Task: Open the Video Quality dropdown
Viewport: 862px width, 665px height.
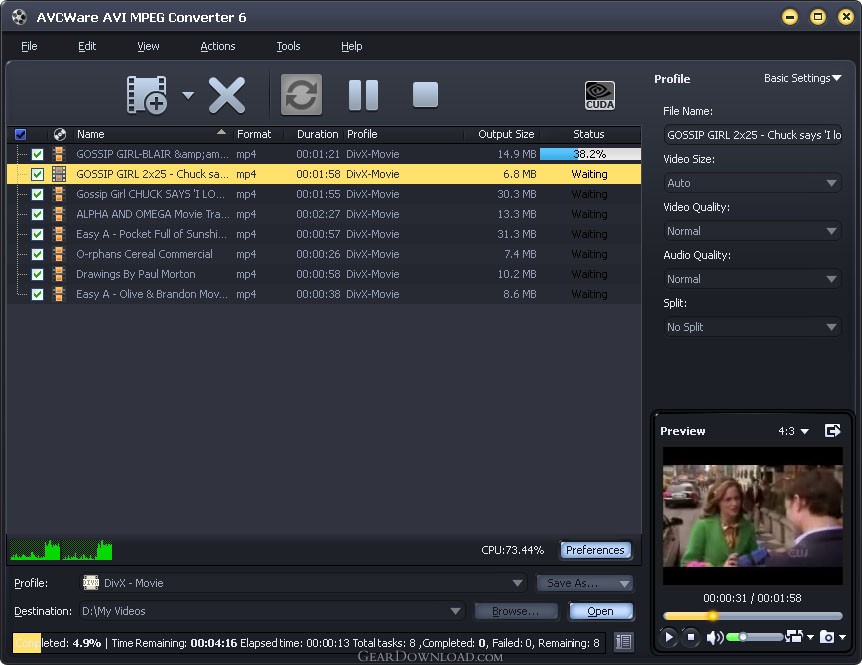Action: (752, 231)
